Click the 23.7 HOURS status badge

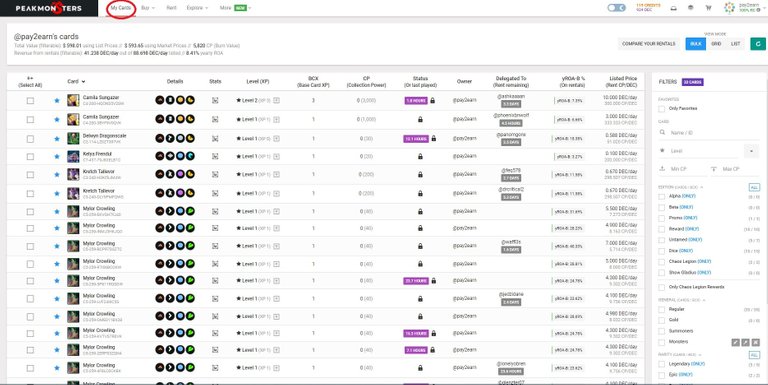416,281
